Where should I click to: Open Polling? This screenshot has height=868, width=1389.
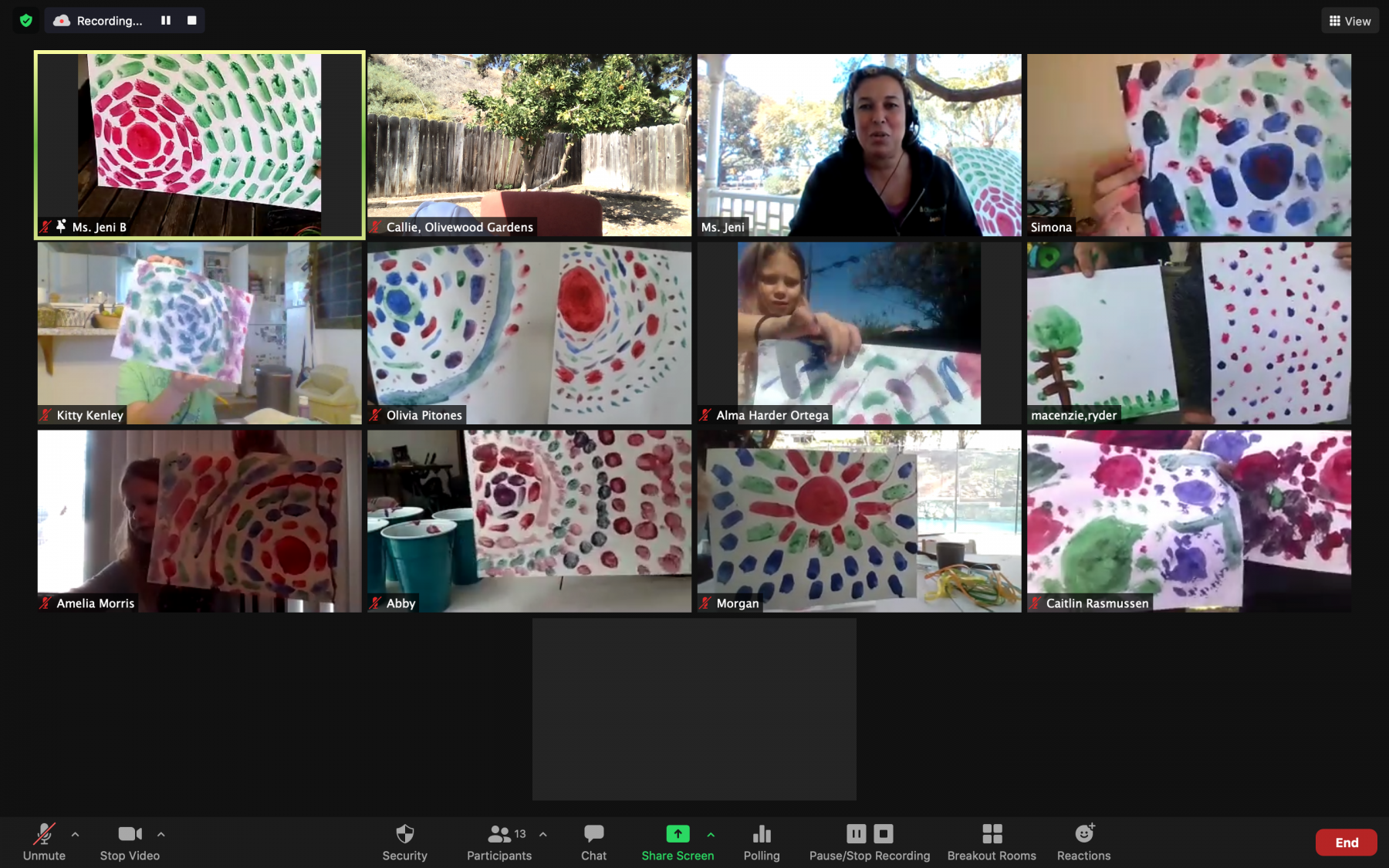[762, 842]
